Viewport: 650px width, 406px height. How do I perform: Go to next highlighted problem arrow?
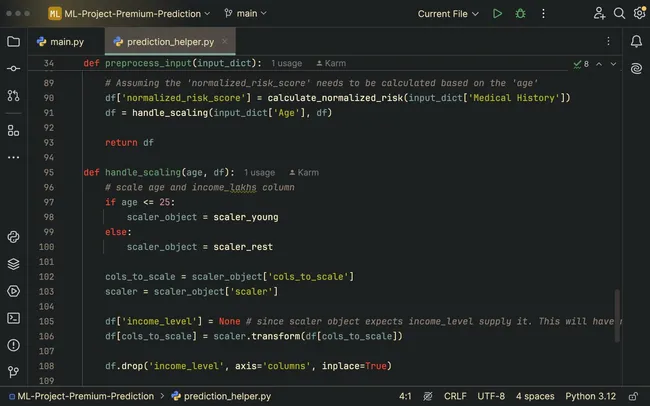(613, 64)
